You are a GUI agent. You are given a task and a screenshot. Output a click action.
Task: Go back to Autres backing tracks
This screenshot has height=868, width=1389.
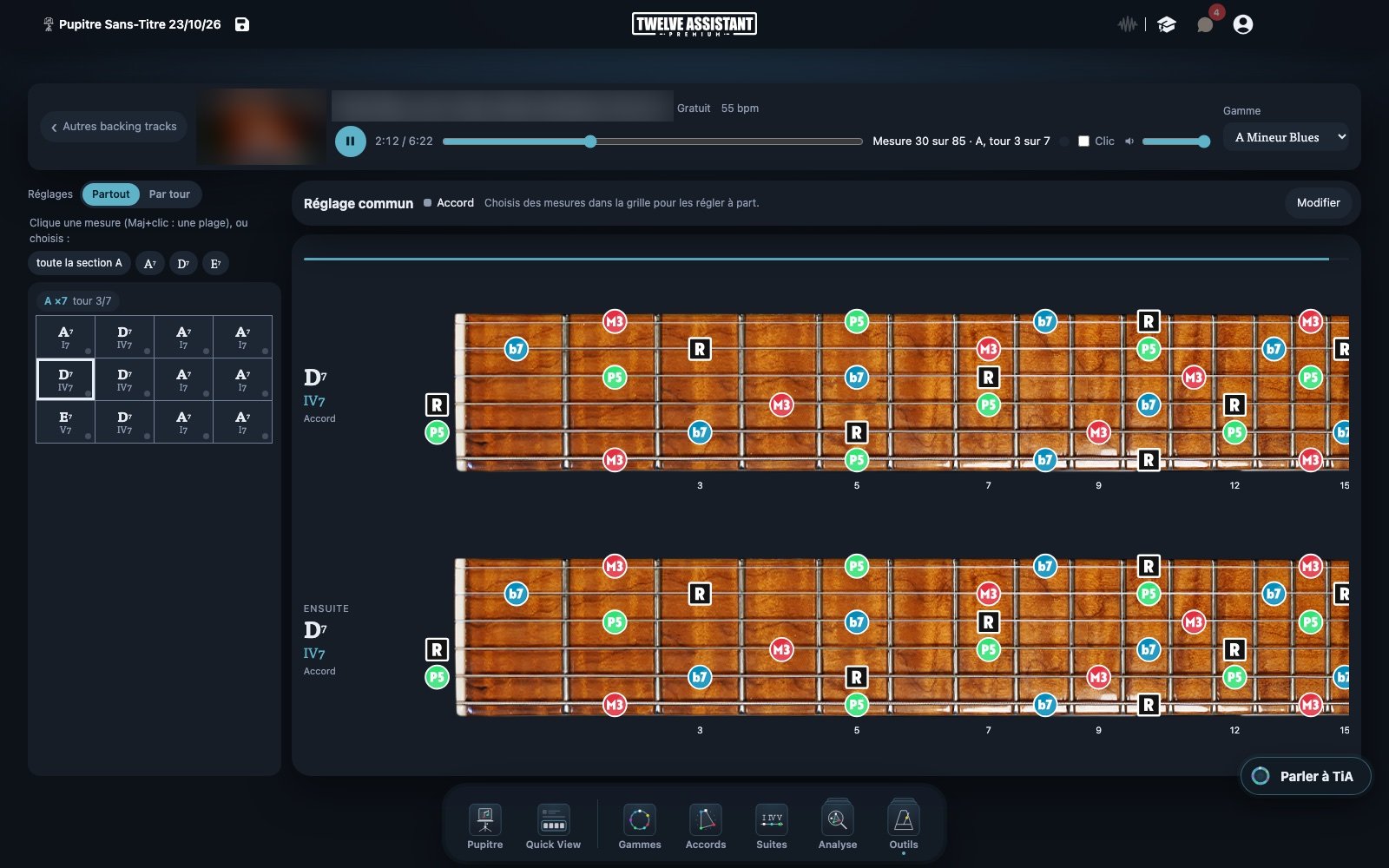point(114,127)
